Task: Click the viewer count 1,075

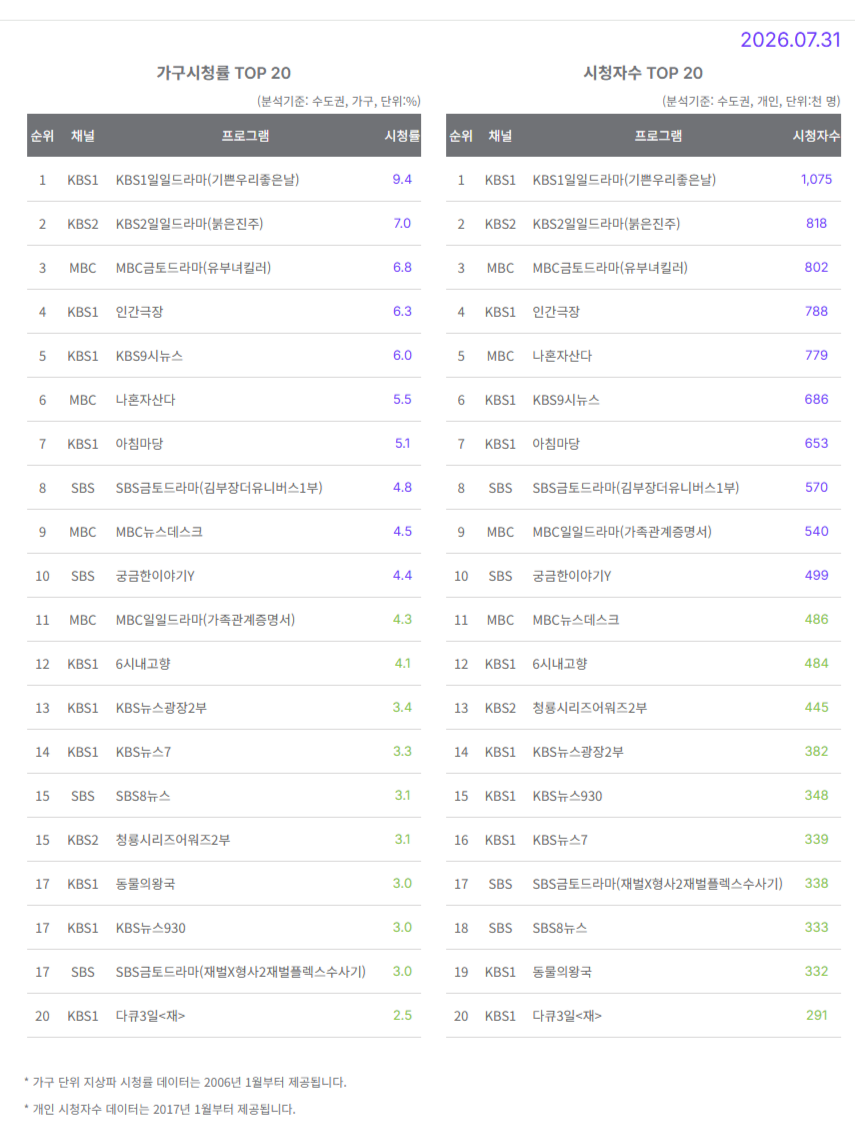Action: pos(816,180)
